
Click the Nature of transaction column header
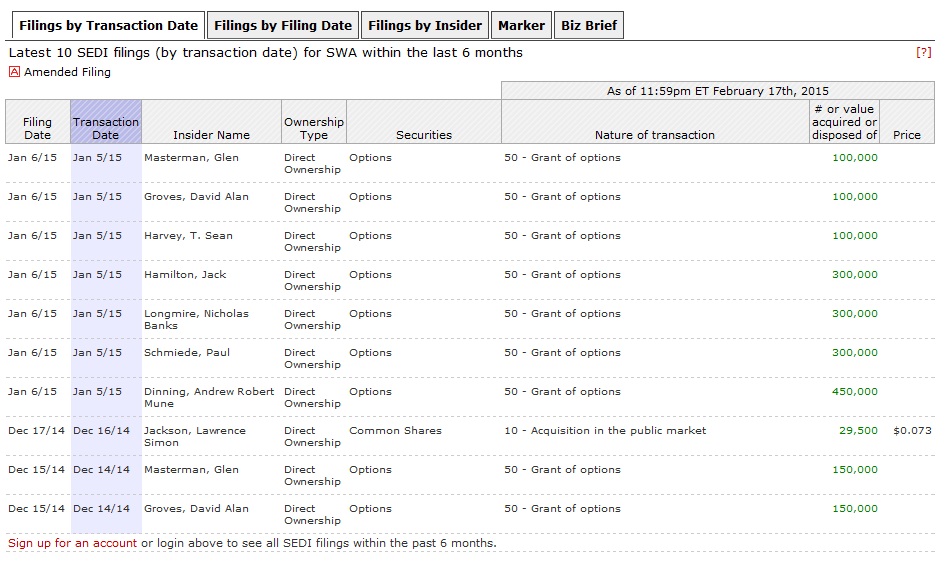point(654,135)
